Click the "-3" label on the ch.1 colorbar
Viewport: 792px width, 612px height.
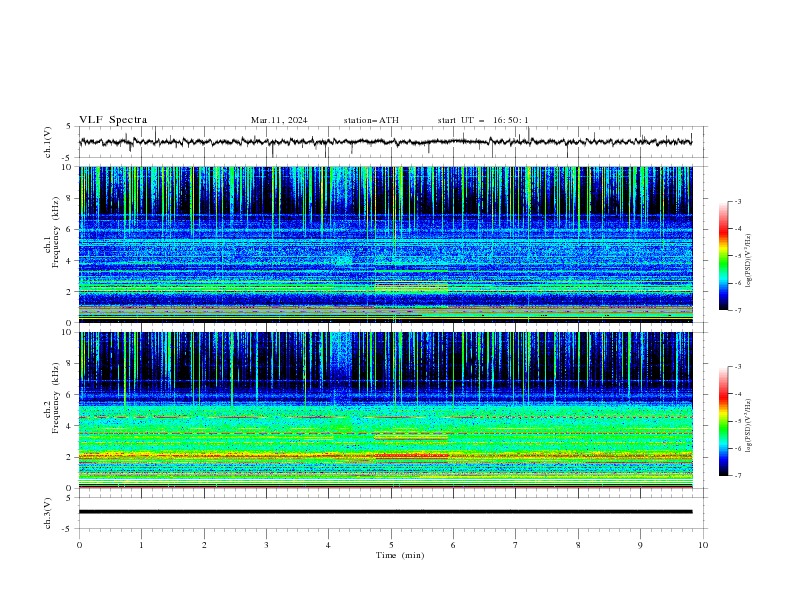[x=737, y=201]
